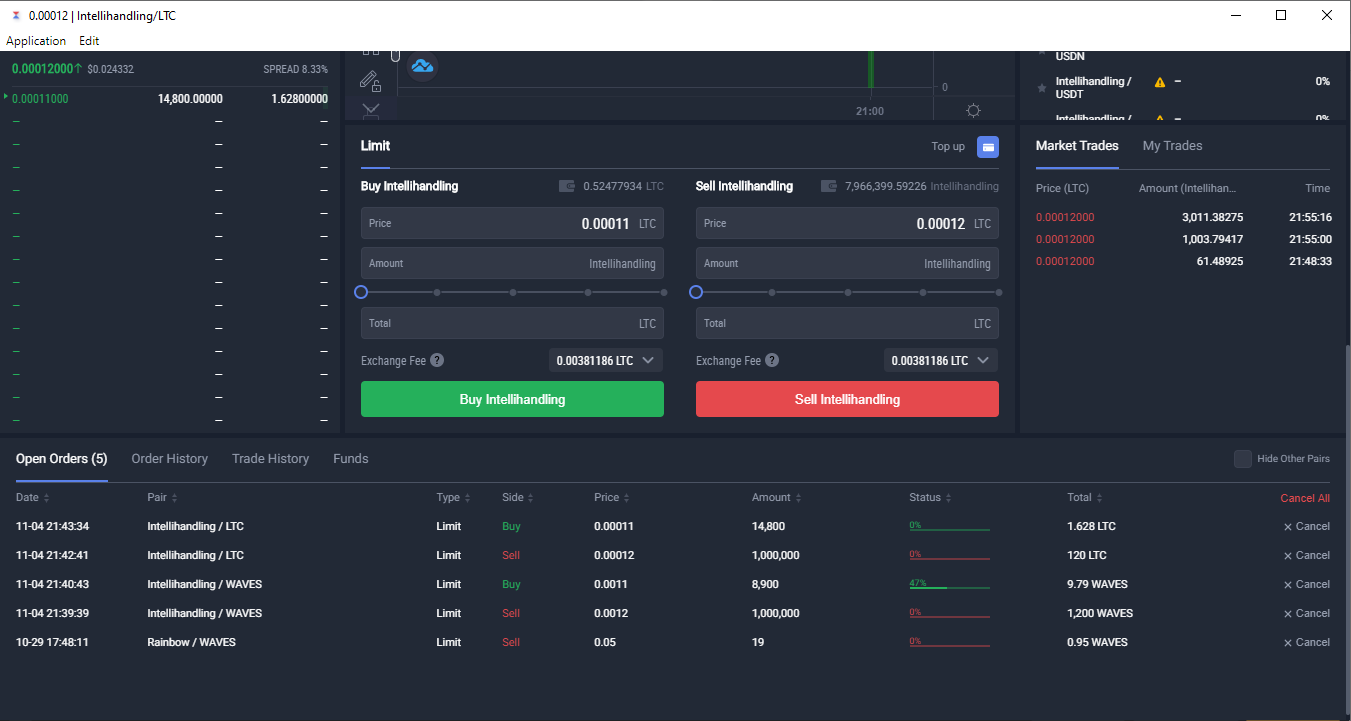This screenshot has width=1351, height=721.
Task: Enable Hide Other Pairs checkbox
Action: (x=1243, y=459)
